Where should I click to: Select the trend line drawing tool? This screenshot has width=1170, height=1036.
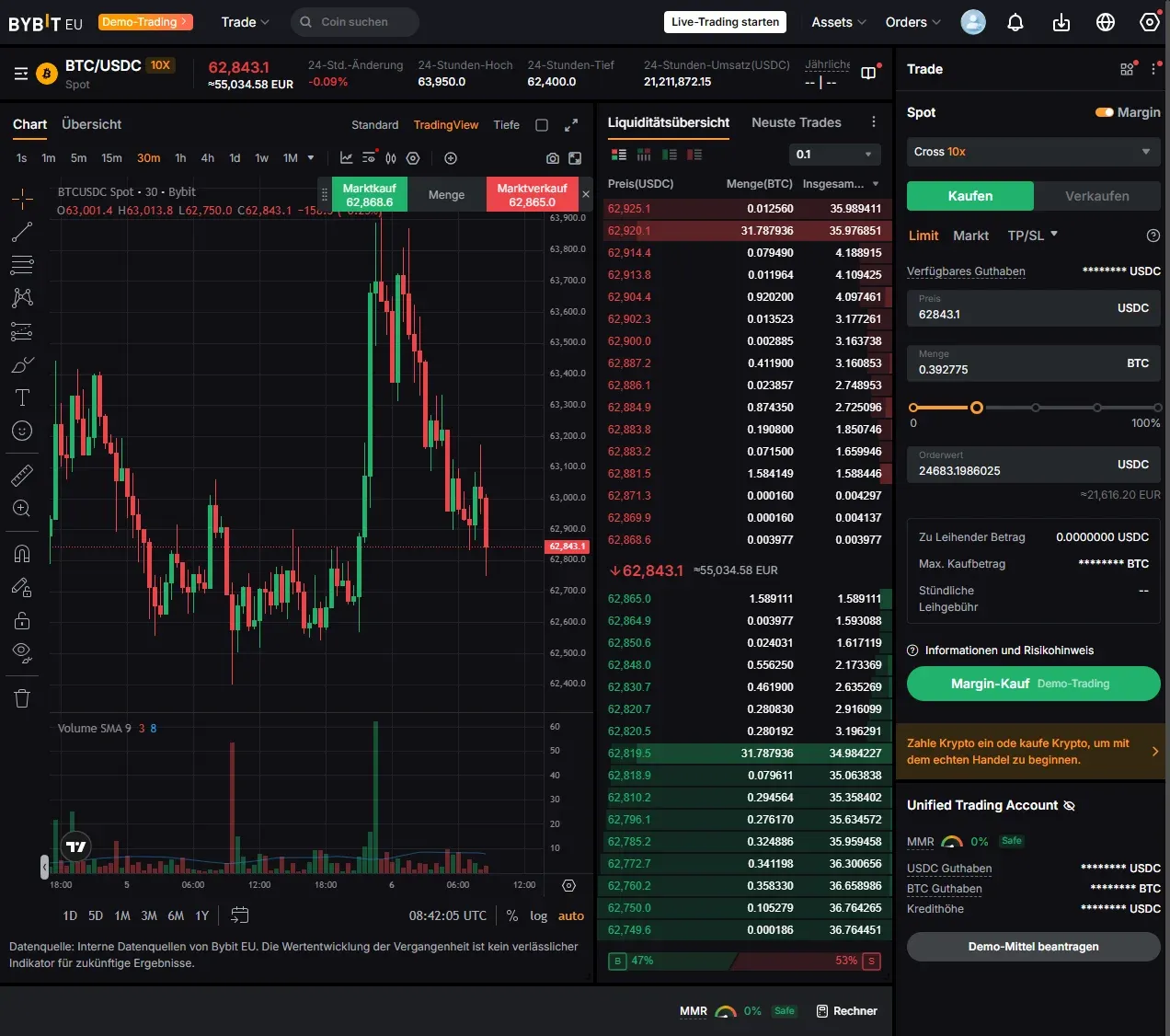pyautogui.click(x=22, y=232)
